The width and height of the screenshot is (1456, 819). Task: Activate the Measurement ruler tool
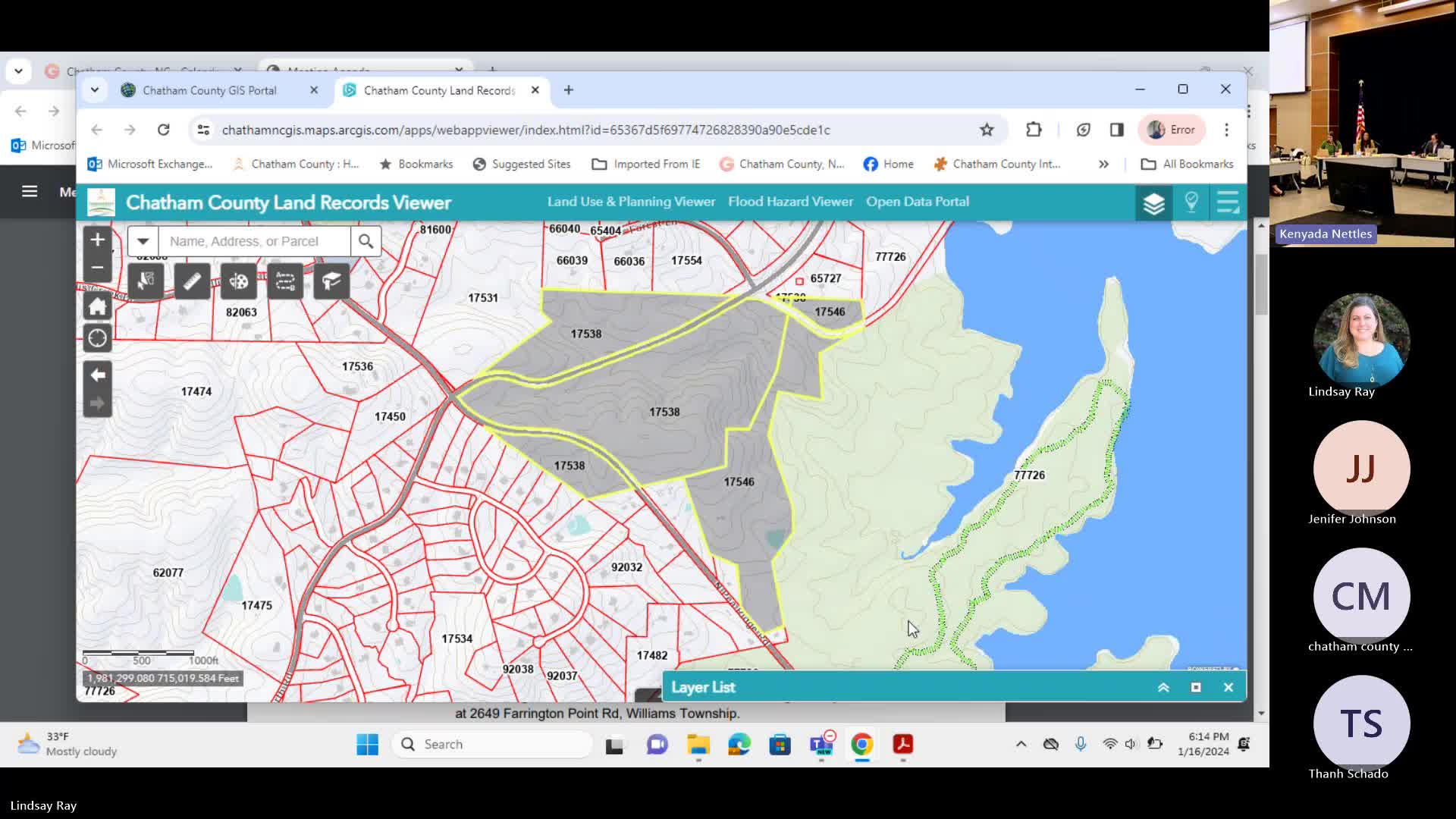pyautogui.click(x=192, y=282)
